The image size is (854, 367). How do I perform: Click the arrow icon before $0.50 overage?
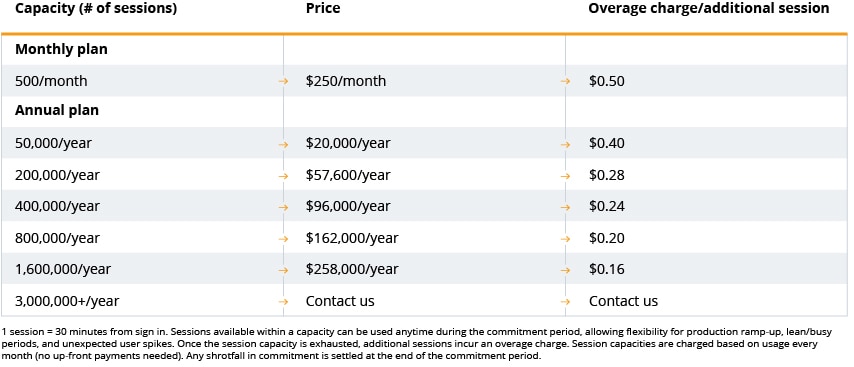coord(565,81)
